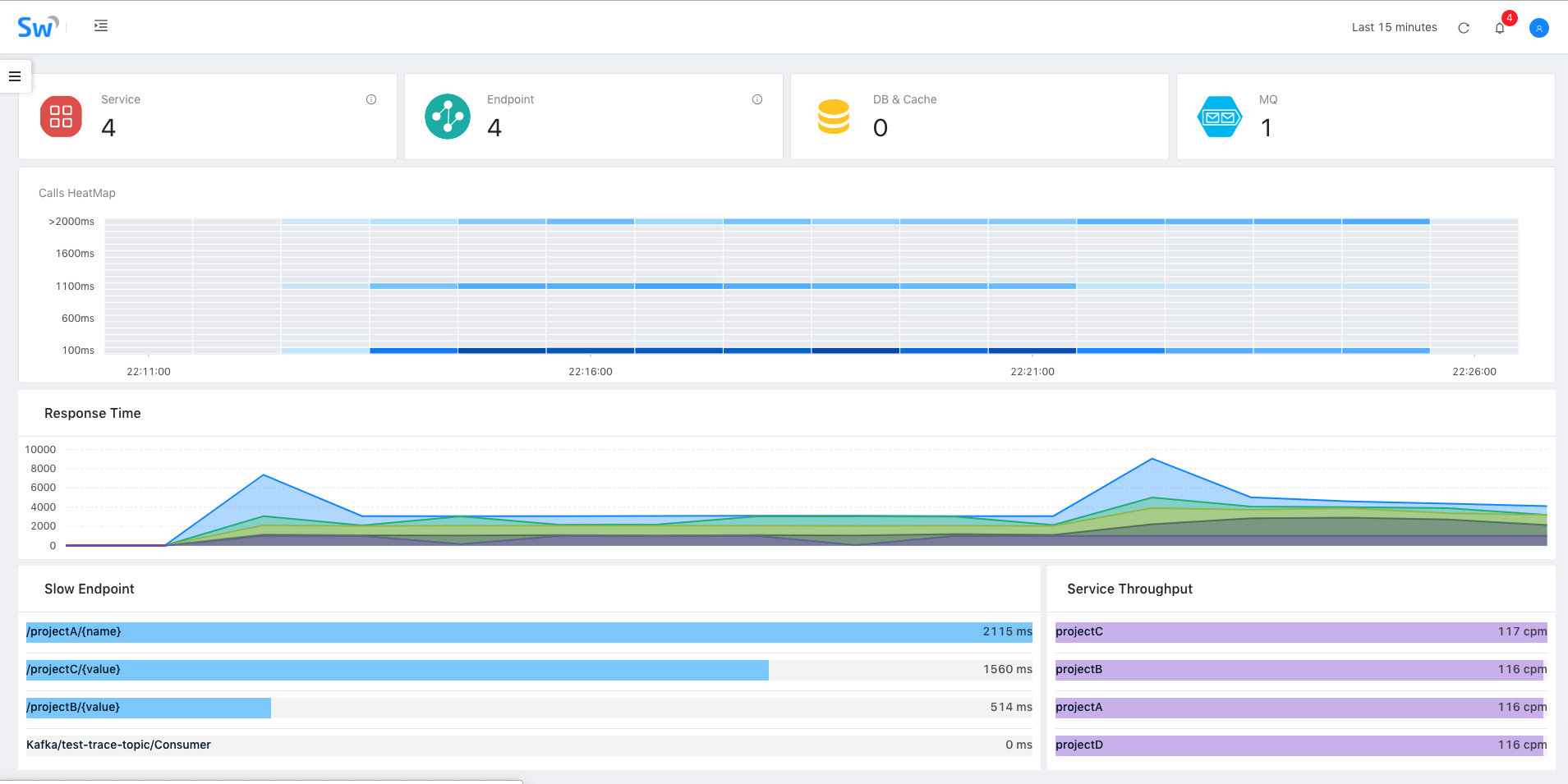Click the green Endpoint node icon
The image size is (1568, 784).
(448, 116)
